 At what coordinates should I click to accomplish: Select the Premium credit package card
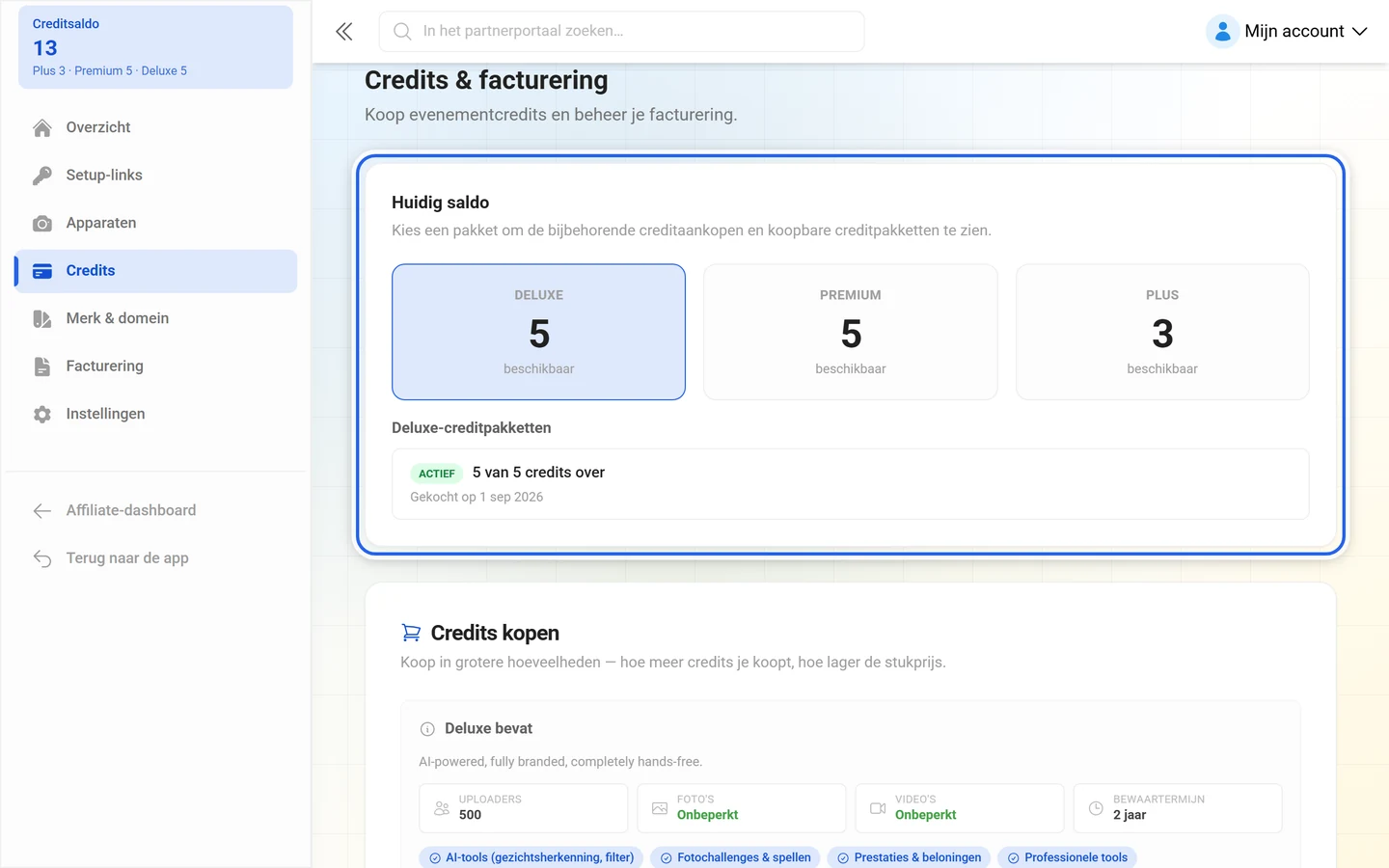pyautogui.click(x=851, y=332)
